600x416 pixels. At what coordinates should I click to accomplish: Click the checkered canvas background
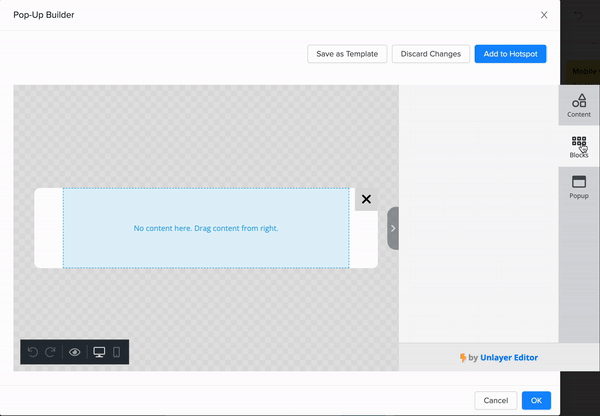click(x=200, y=130)
